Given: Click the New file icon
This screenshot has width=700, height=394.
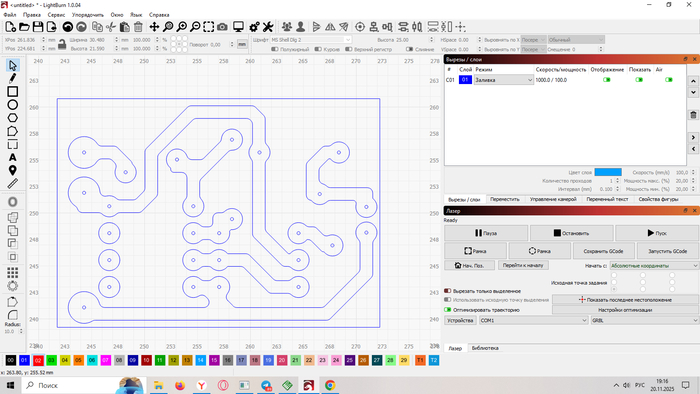Looking at the screenshot, I should [10, 27].
